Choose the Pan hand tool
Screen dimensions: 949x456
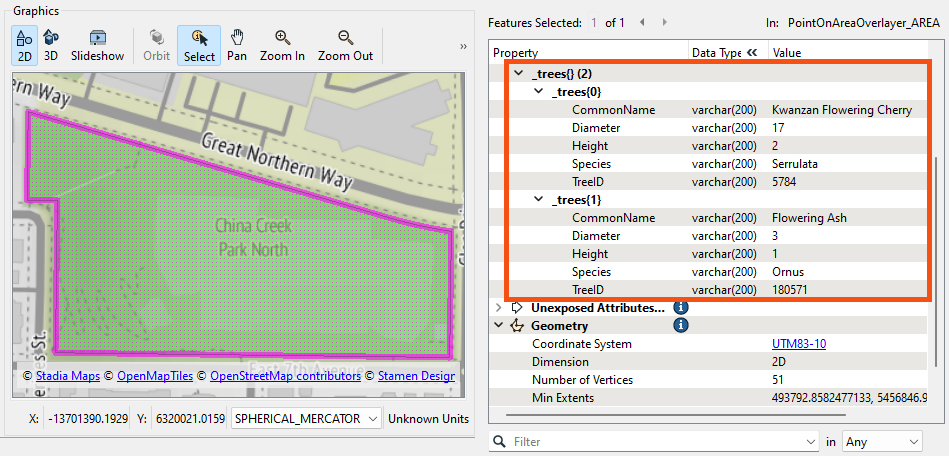click(237, 45)
